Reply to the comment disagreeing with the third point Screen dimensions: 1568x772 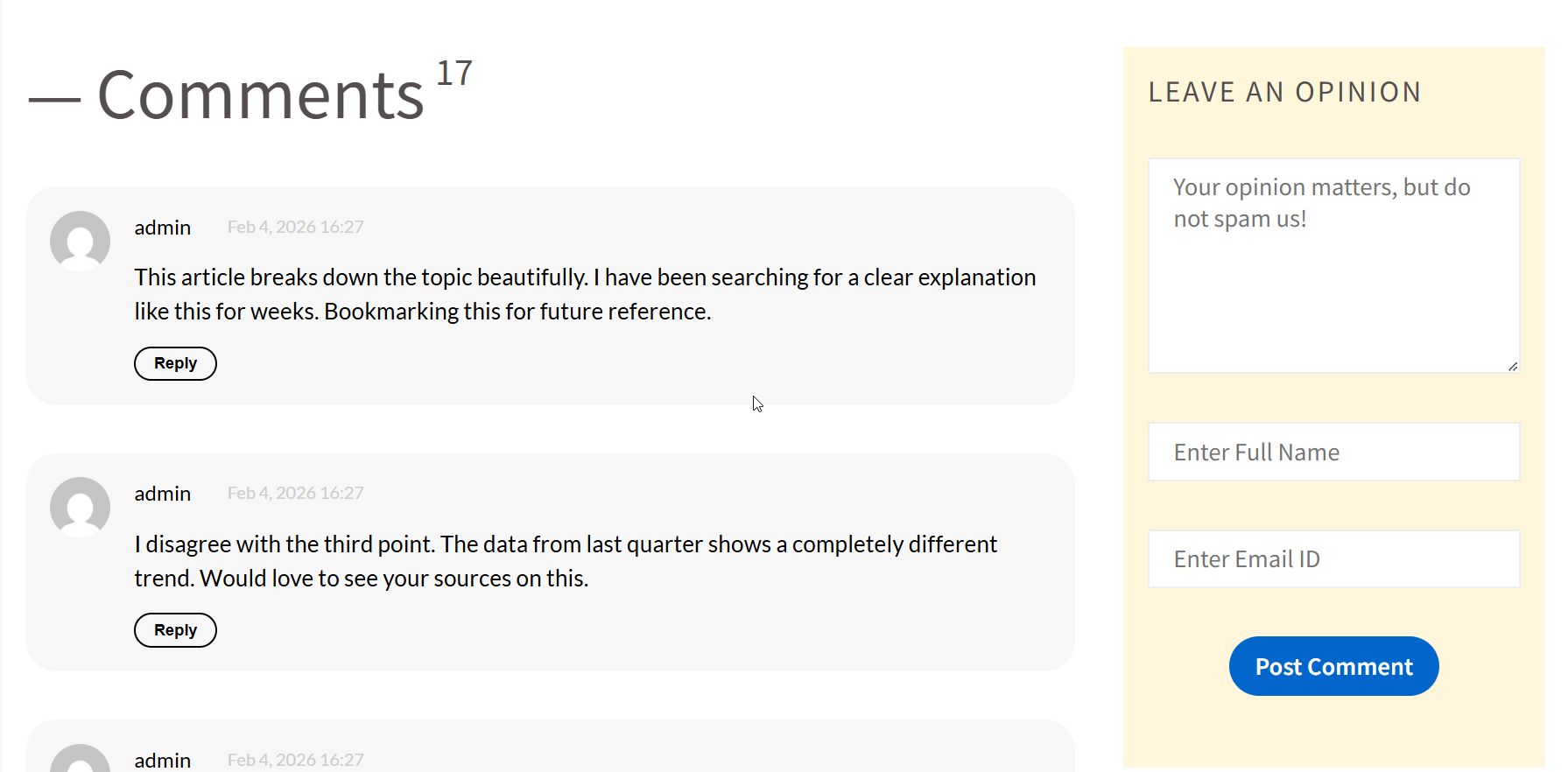point(175,630)
